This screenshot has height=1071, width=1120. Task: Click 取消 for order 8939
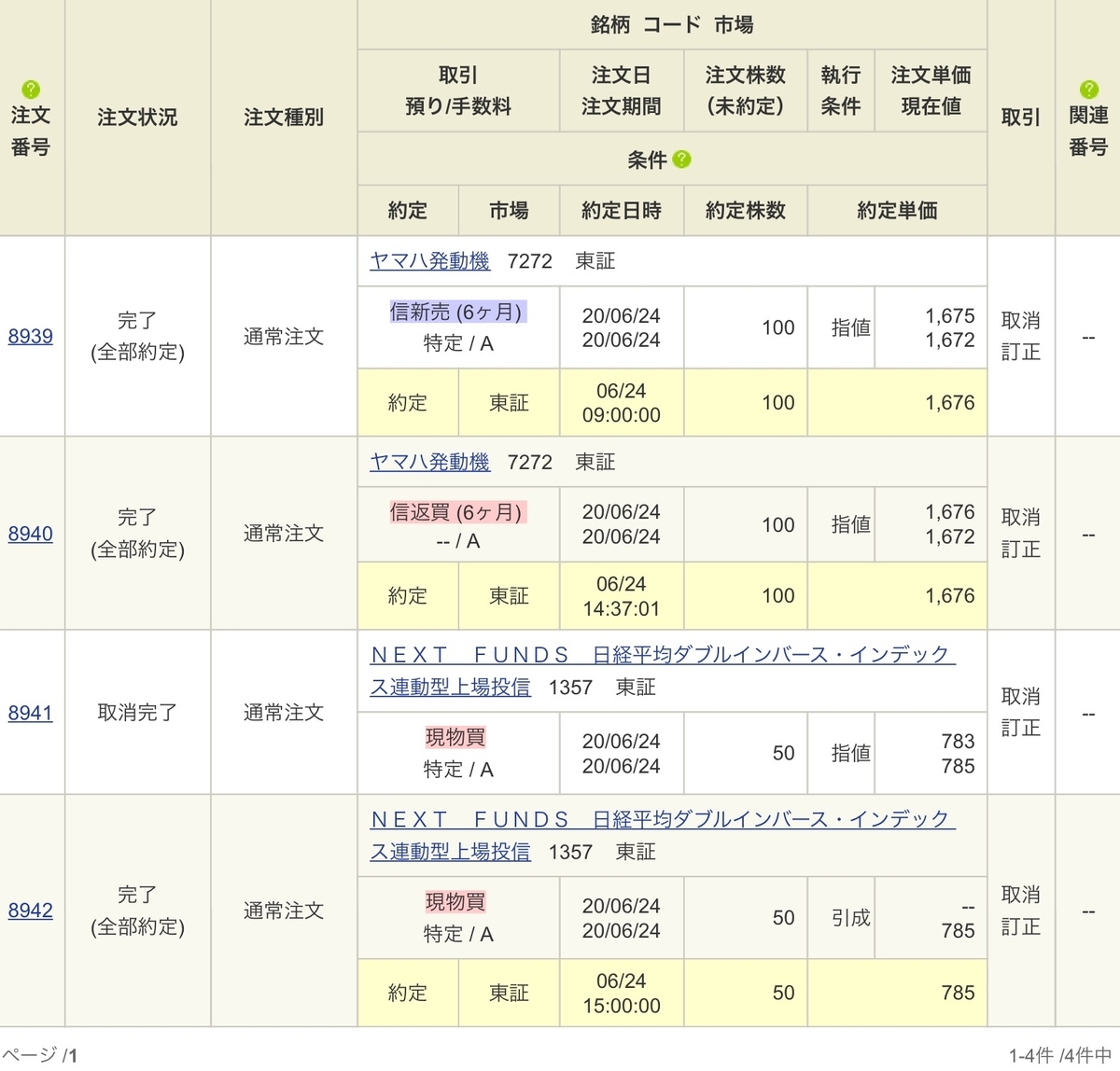1020,320
